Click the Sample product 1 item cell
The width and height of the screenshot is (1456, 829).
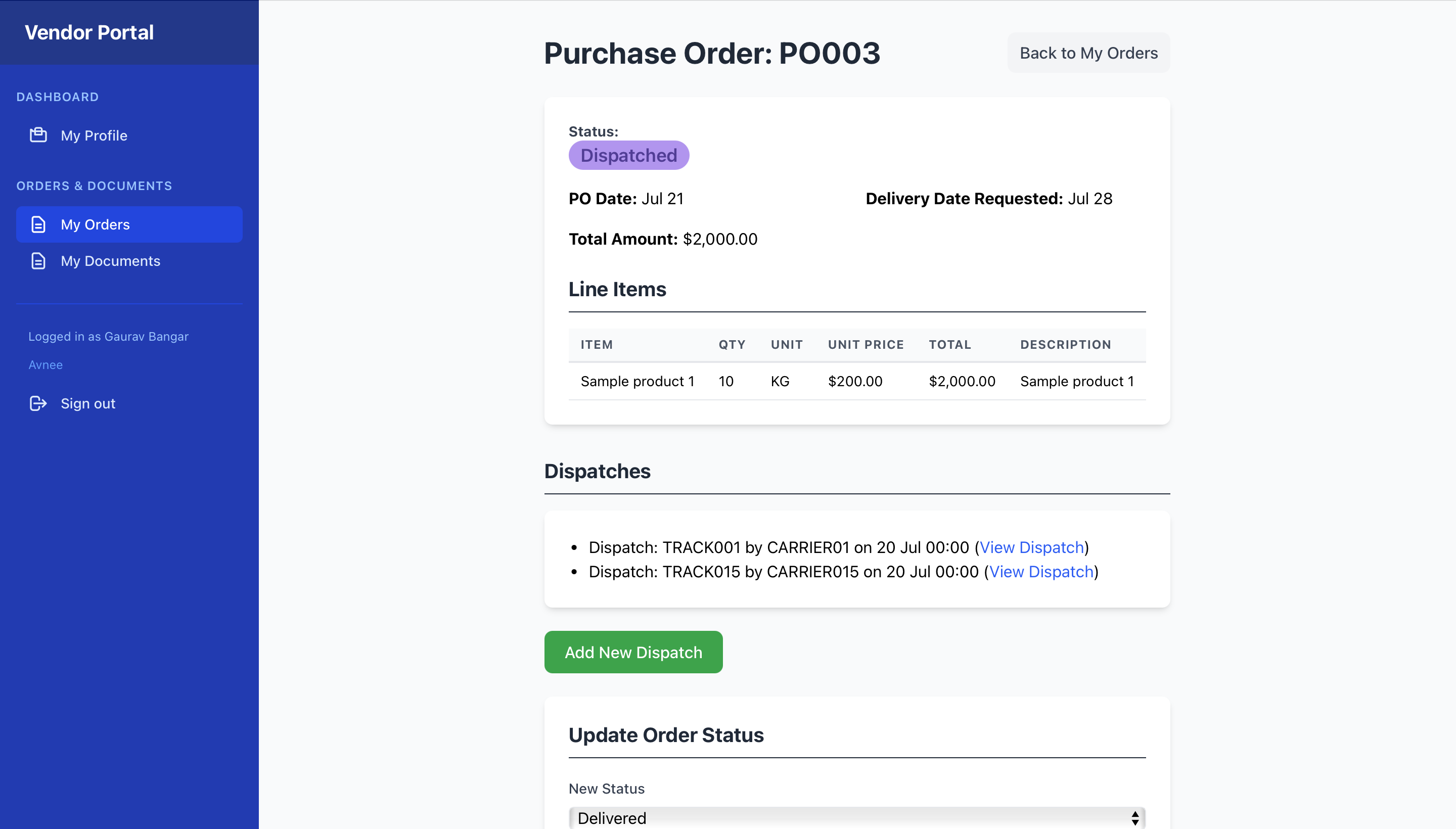coord(637,382)
